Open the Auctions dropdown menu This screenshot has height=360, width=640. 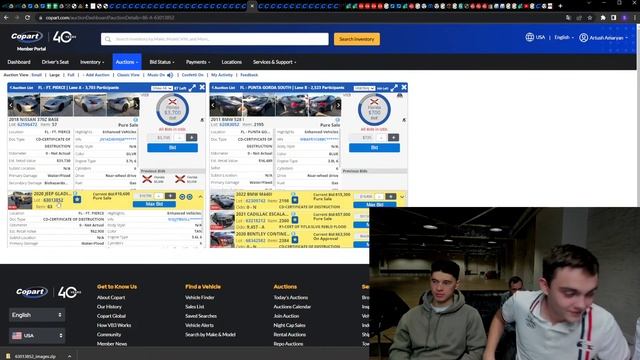[x=127, y=62]
